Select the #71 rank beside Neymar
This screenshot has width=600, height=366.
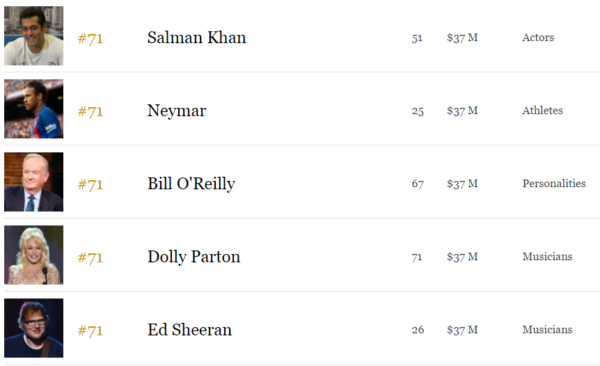pyautogui.click(x=90, y=112)
